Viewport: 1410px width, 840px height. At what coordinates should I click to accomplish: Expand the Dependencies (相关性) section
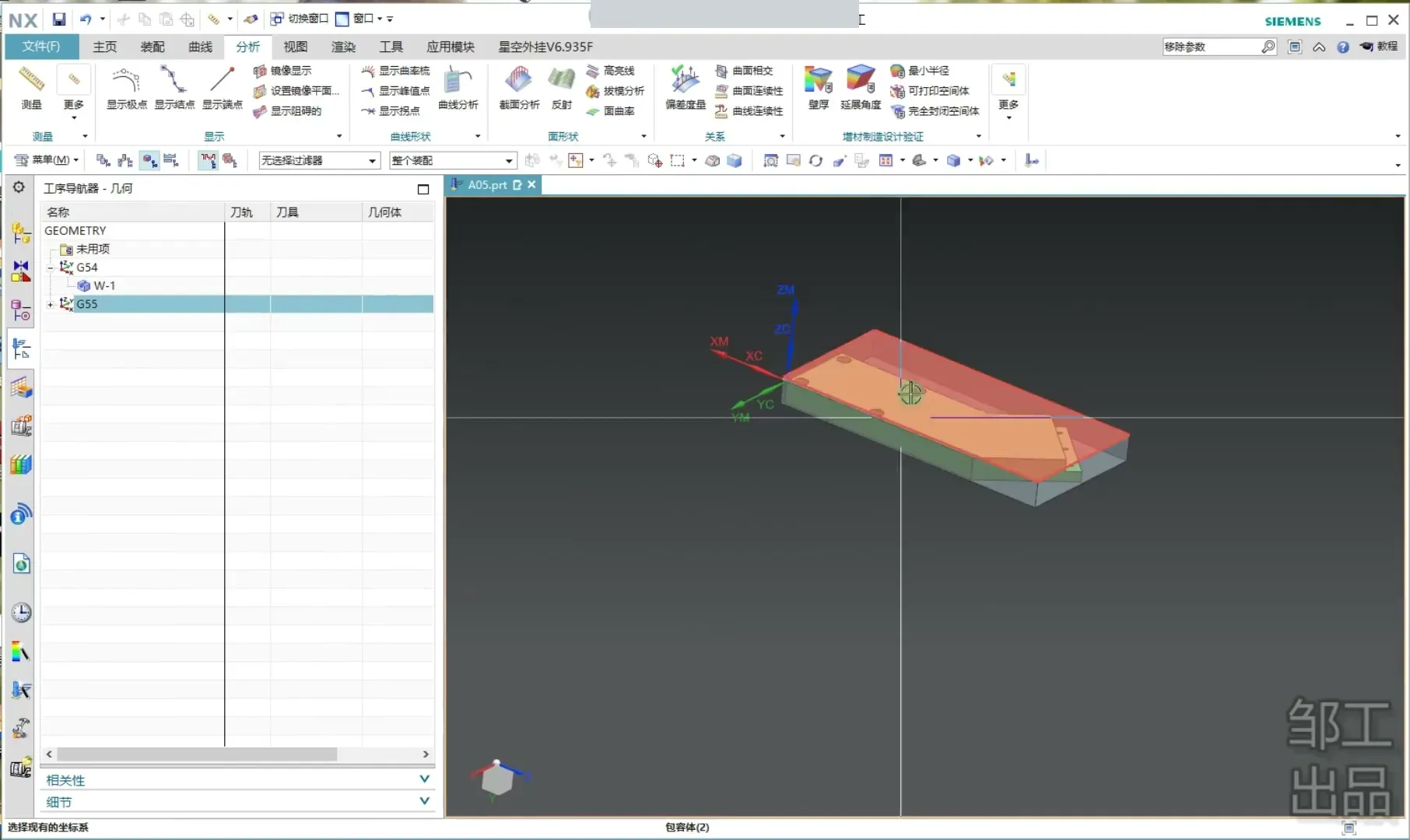pyautogui.click(x=424, y=779)
